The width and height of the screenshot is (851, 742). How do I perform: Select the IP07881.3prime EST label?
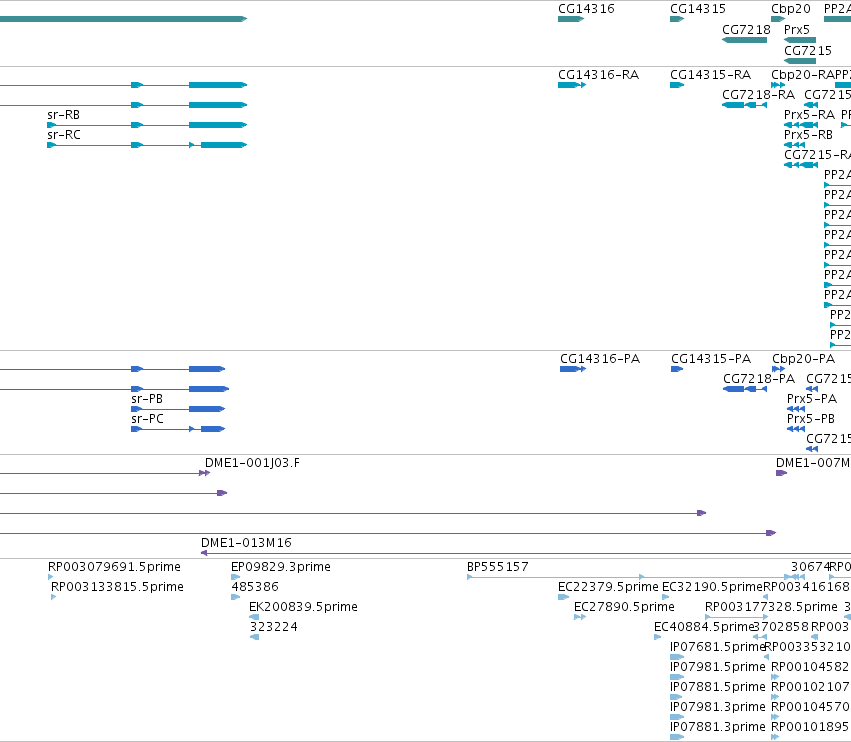(x=717, y=727)
